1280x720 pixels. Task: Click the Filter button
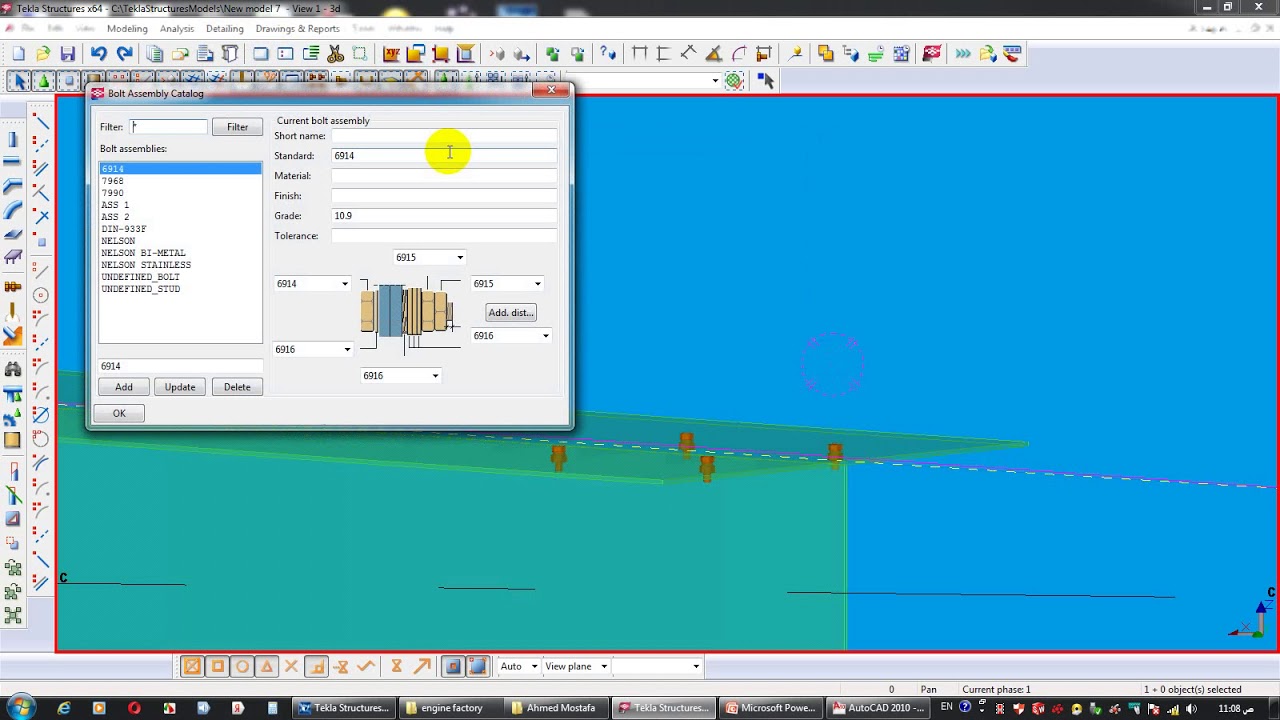point(237,127)
